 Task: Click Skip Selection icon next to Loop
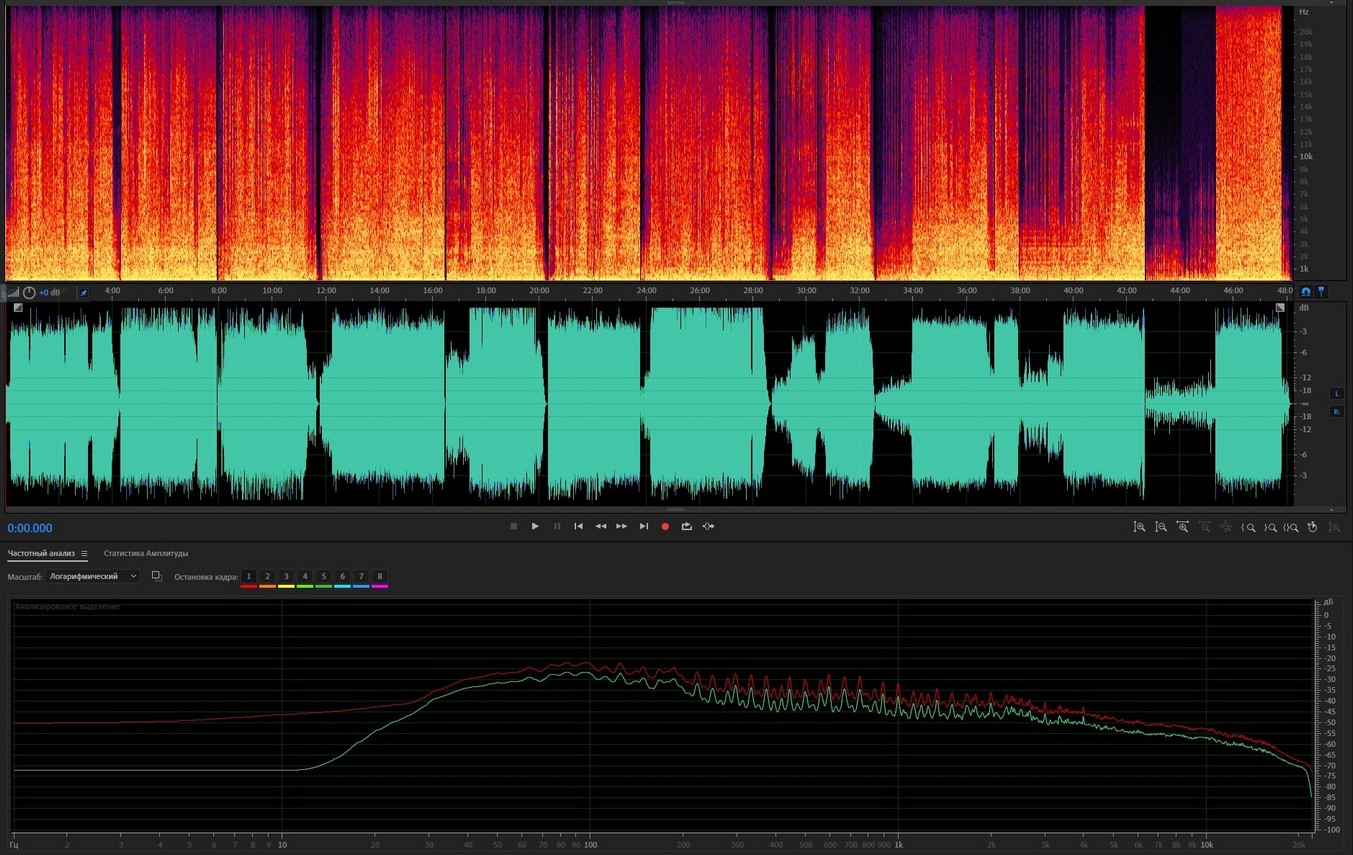(708, 526)
